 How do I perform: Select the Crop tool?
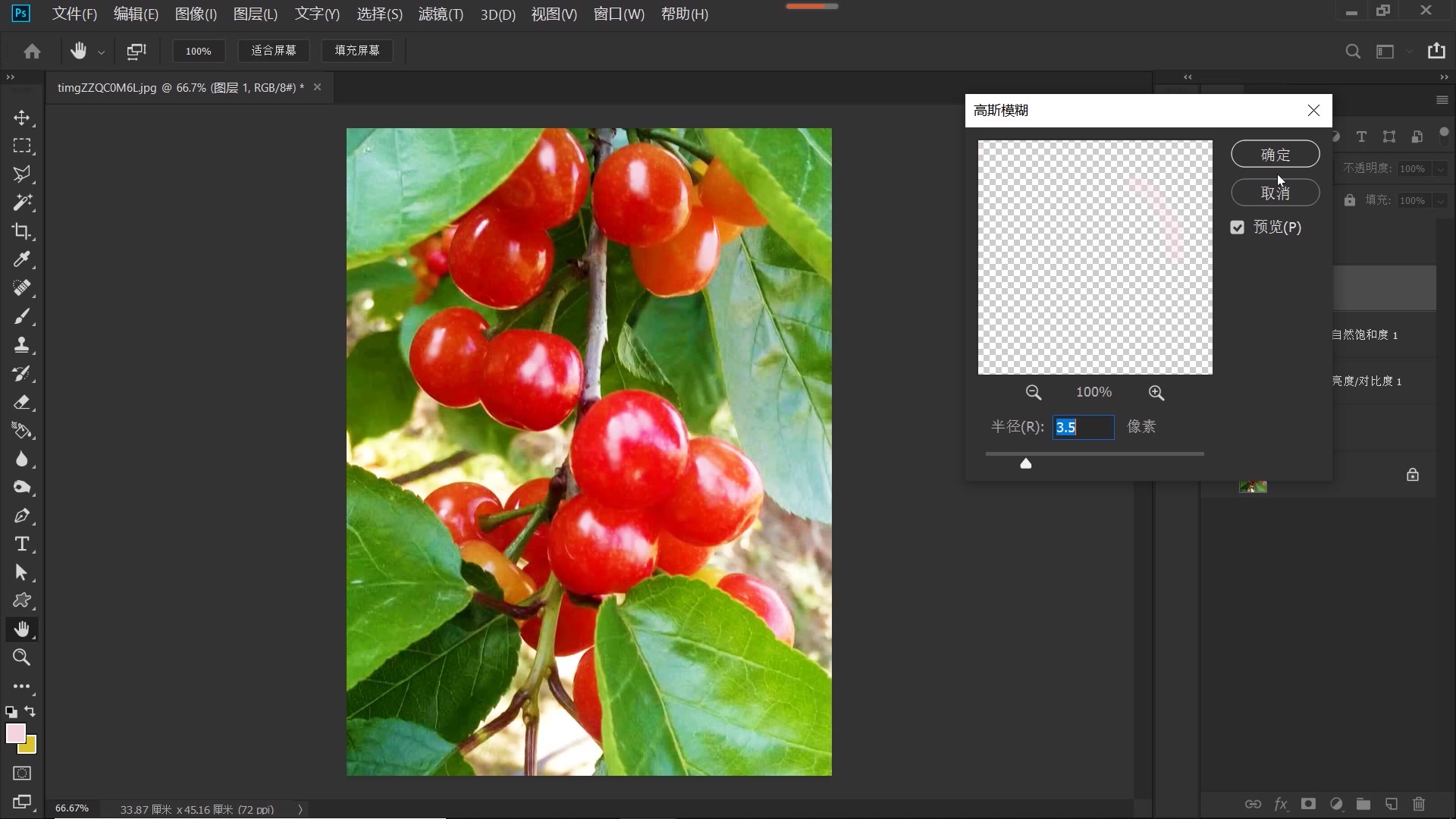pos(21,231)
